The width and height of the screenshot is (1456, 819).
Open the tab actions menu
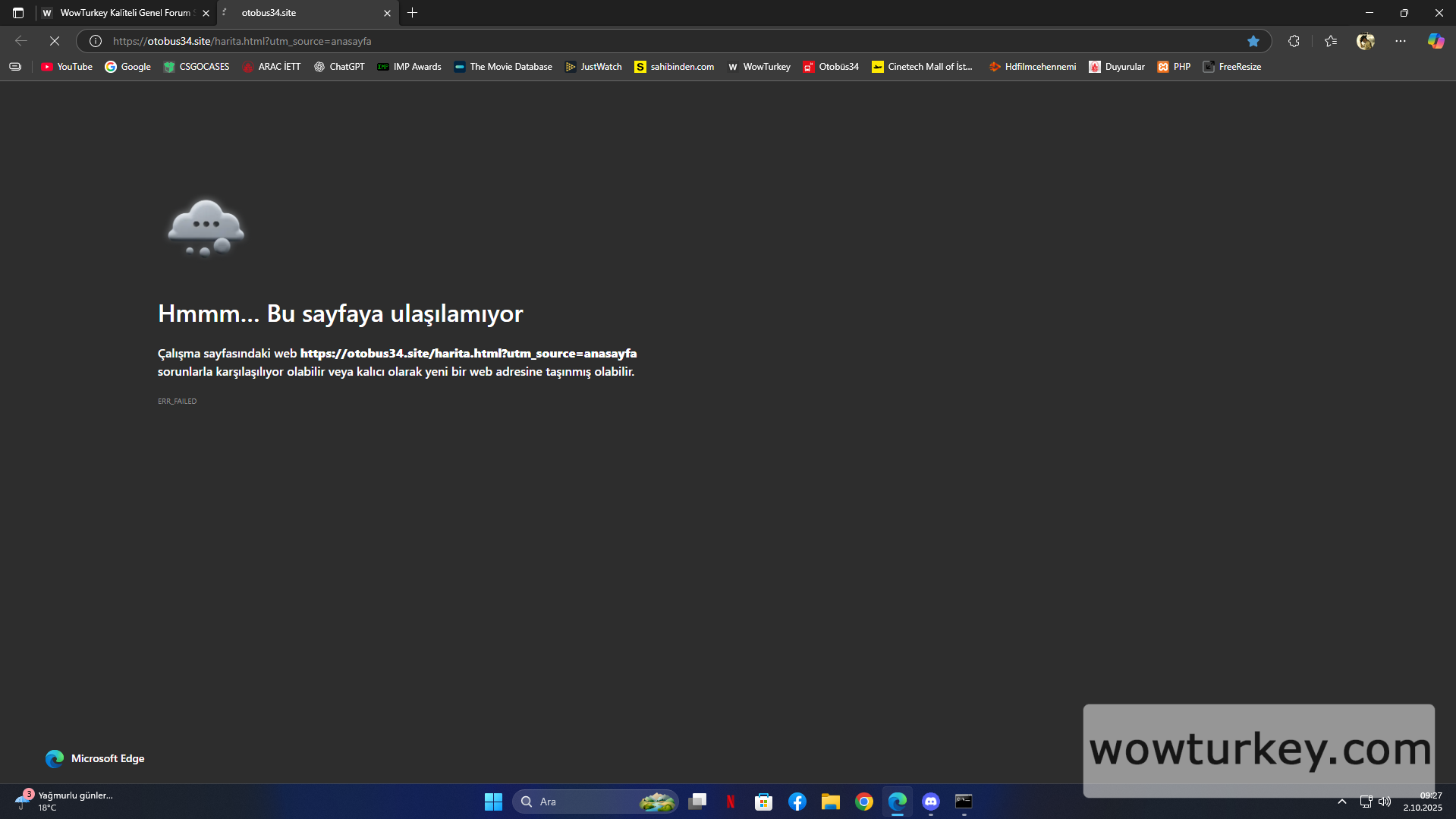(18, 13)
